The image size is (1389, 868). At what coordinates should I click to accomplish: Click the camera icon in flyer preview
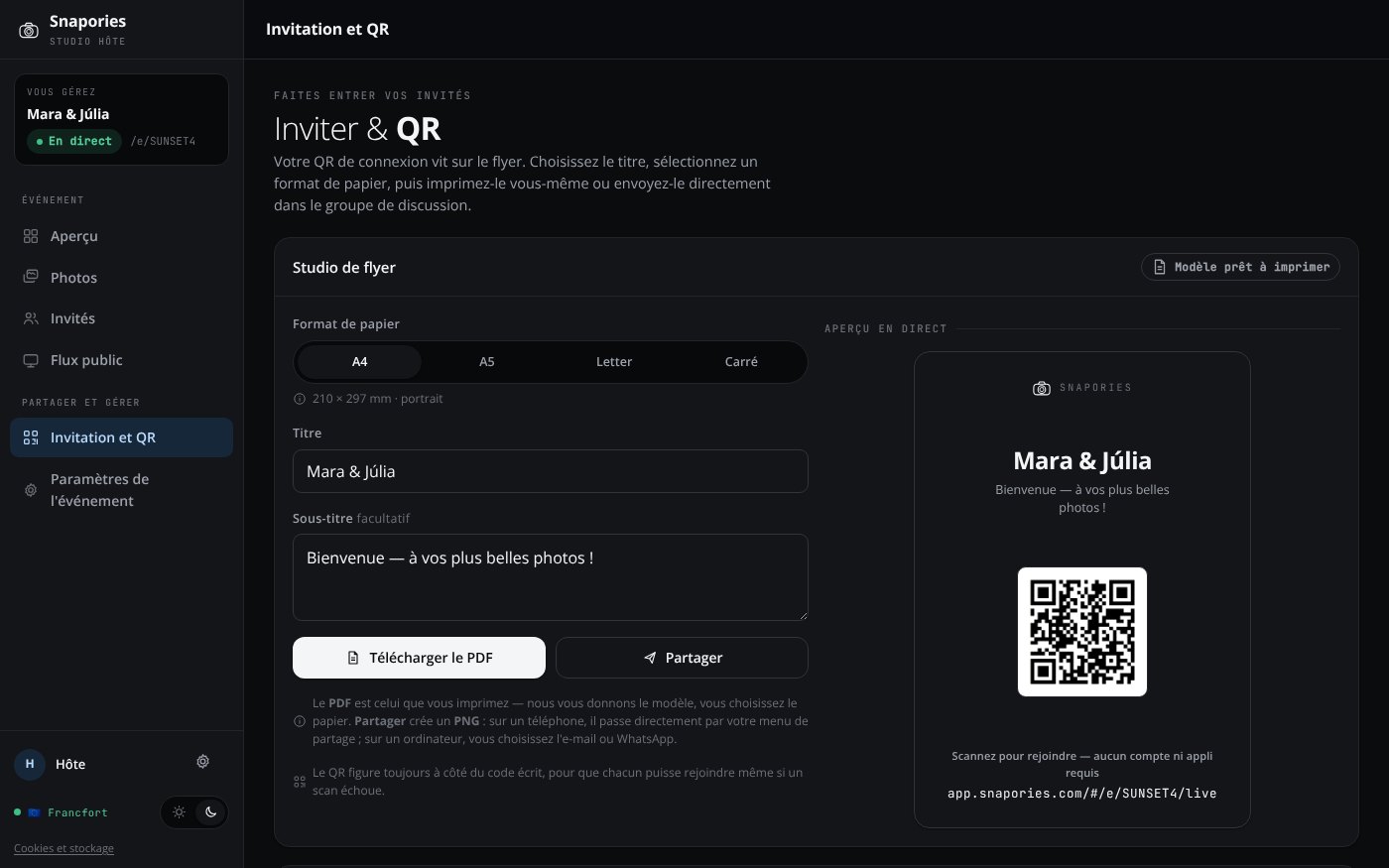click(1042, 388)
